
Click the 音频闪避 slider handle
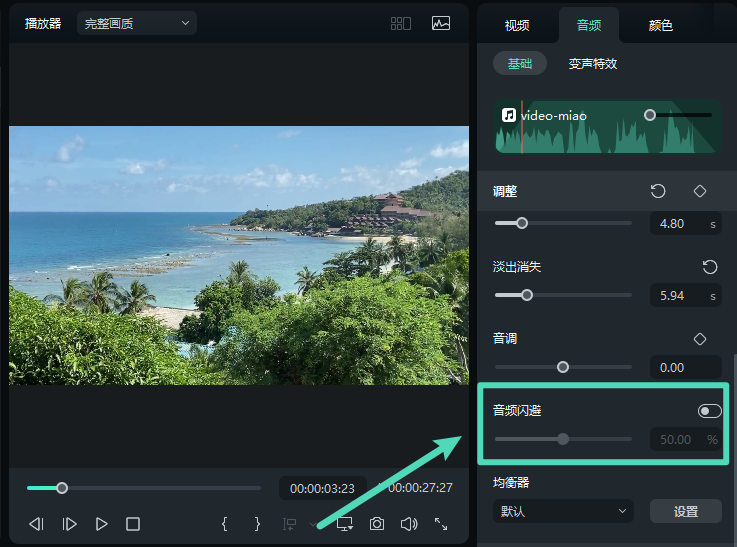(x=563, y=439)
